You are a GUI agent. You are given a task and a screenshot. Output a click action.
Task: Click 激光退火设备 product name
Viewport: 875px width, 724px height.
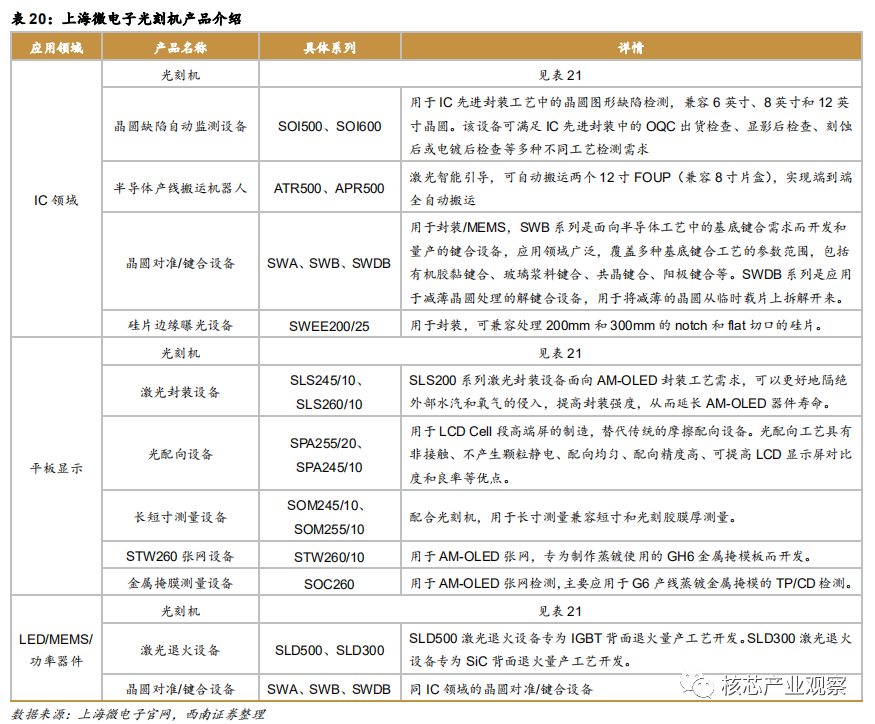180,650
